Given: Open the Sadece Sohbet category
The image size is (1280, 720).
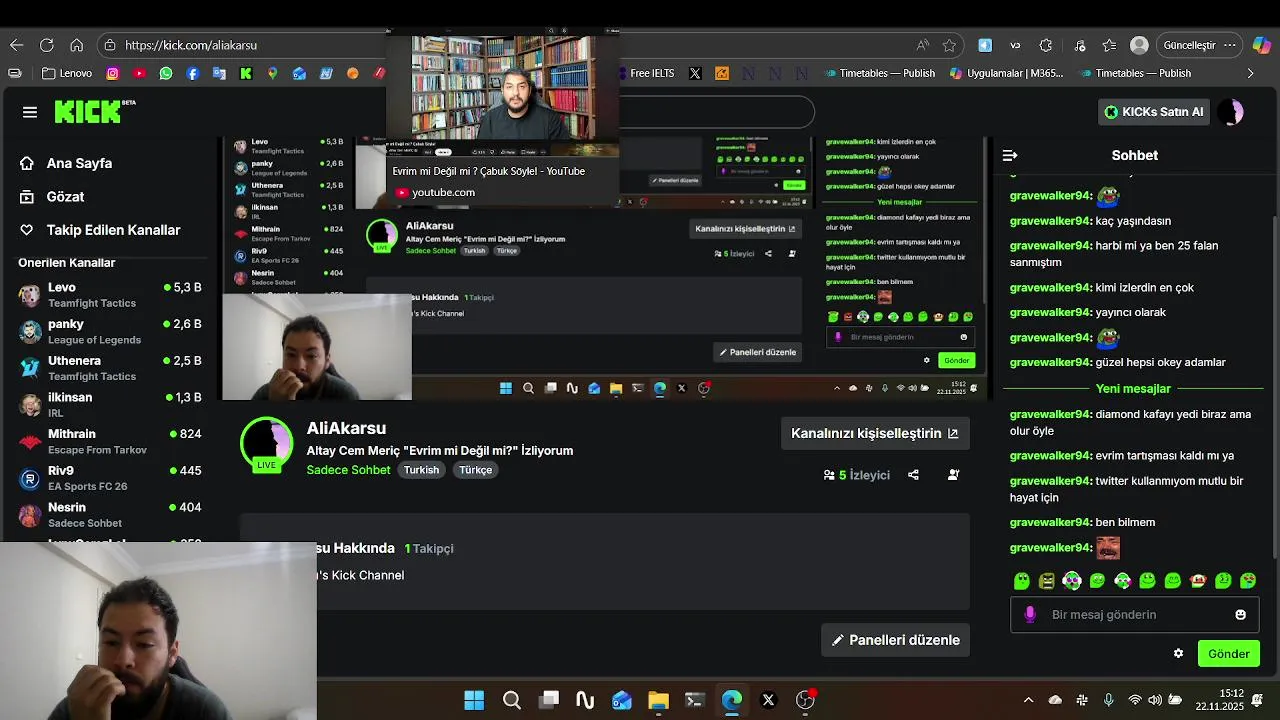Looking at the screenshot, I should click(348, 470).
